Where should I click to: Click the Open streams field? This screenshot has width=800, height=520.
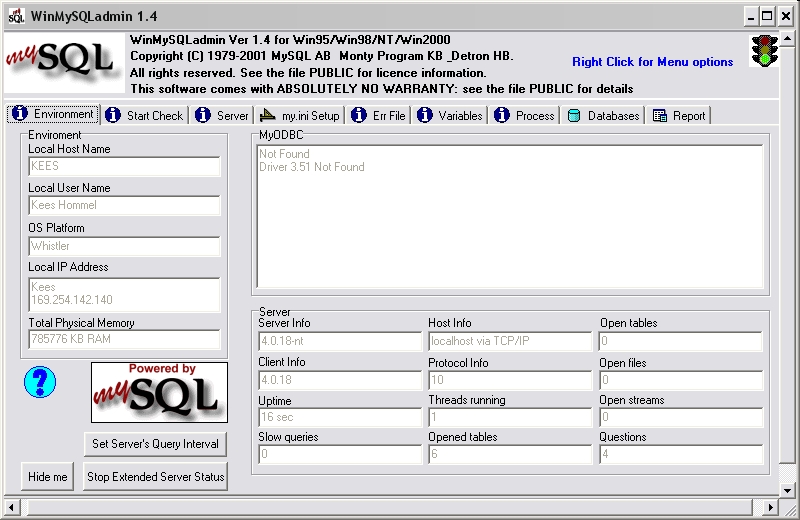[x=681, y=417]
